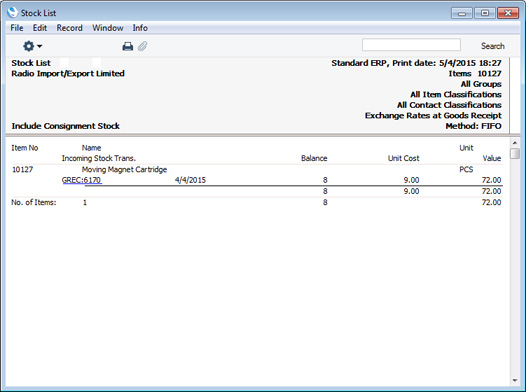Open the GREC:6170 goods receipt link
526x392 pixels.
82,180
